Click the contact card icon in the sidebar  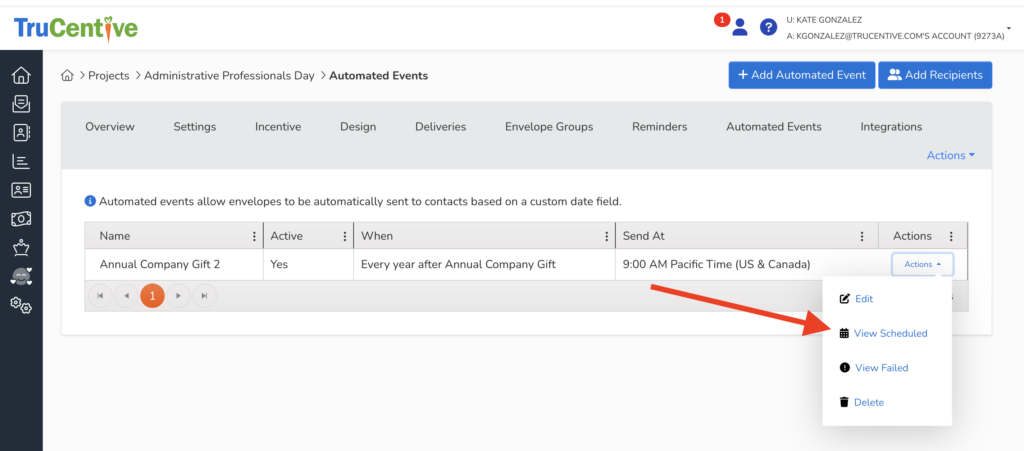(x=21, y=190)
